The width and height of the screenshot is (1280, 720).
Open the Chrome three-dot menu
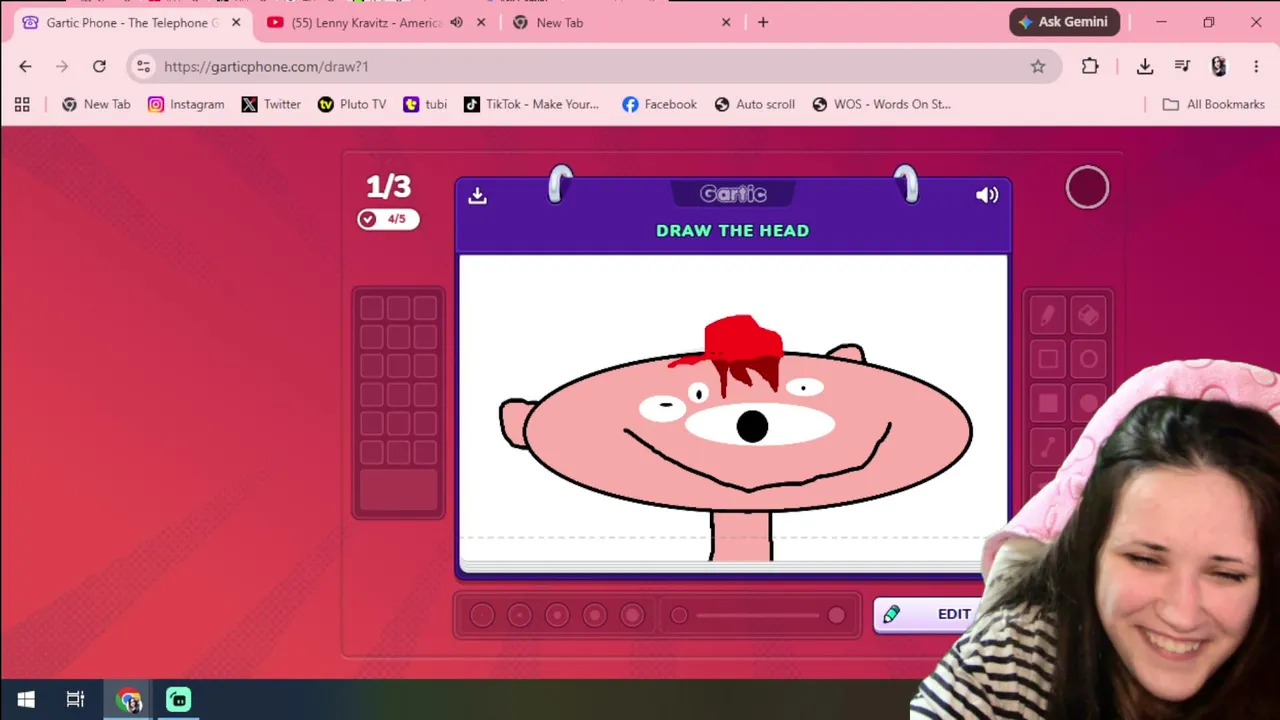[x=1256, y=66]
